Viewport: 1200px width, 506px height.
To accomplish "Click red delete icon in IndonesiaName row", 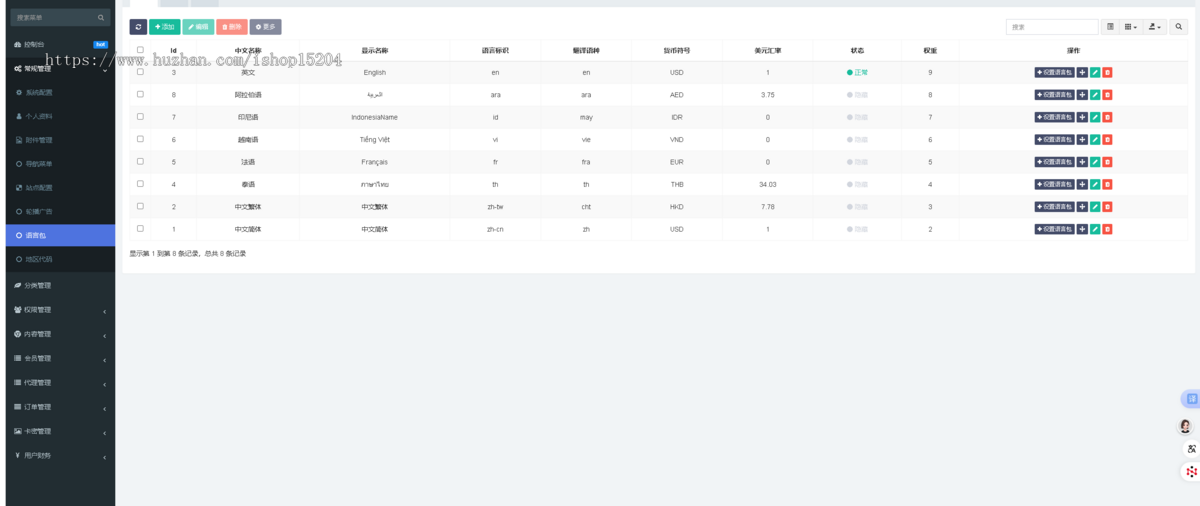I will point(1107,117).
